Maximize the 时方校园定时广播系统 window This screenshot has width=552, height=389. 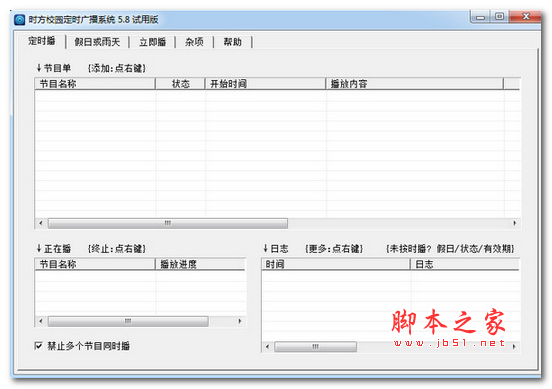(500, 17)
